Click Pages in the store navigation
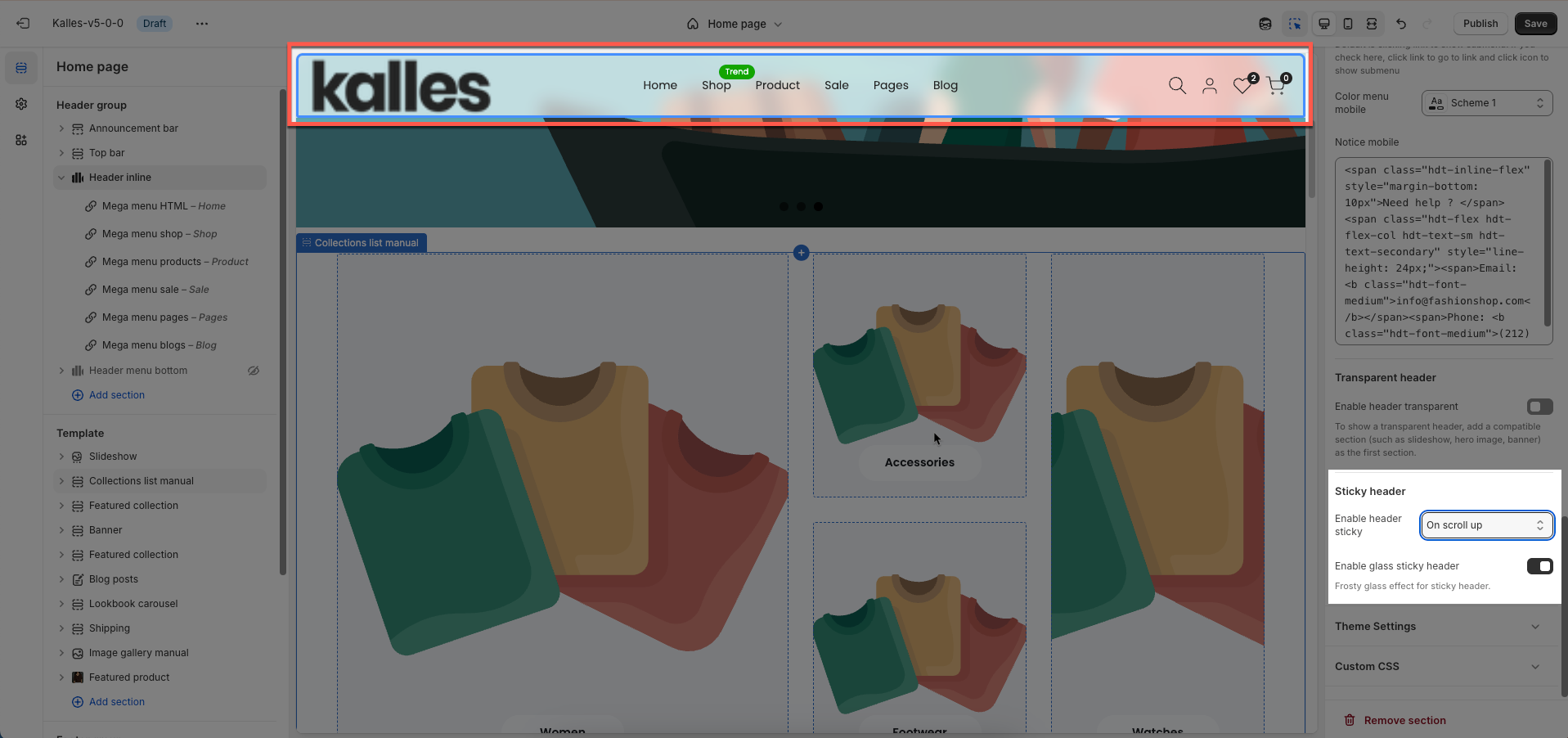The width and height of the screenshot is (1568, 738). click(x=891, y=85)
